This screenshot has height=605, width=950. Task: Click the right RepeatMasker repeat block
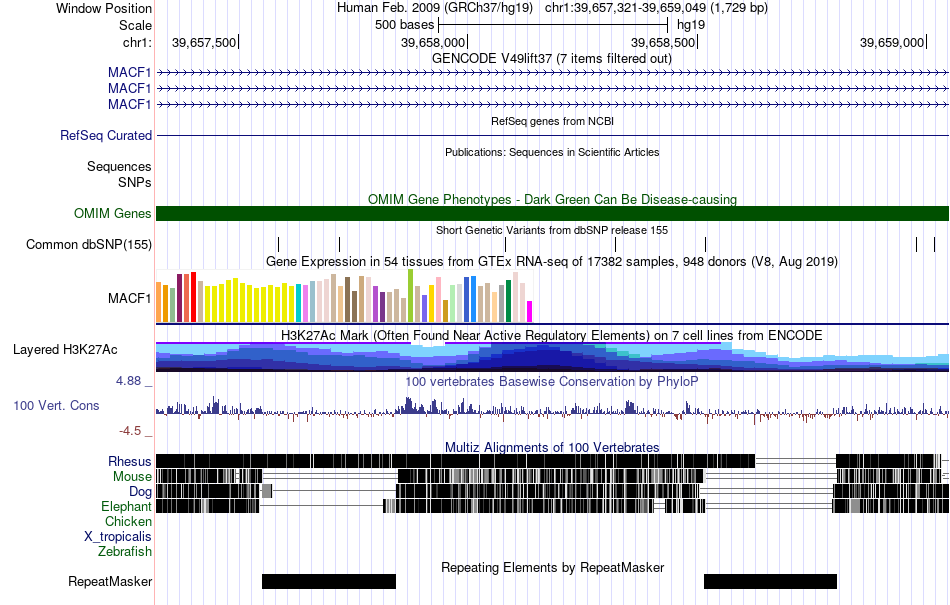coord(770,581)
